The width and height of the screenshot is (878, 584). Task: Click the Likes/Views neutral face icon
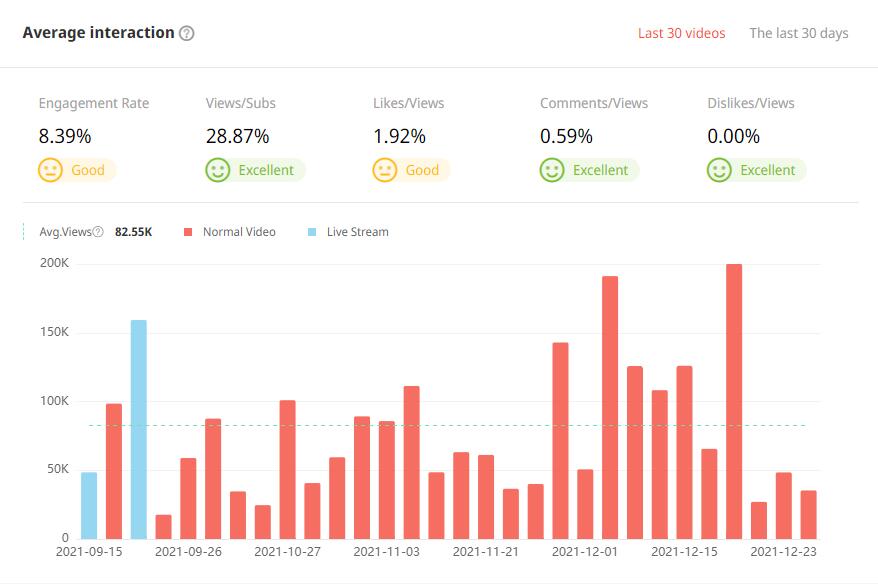pos(385,170)
